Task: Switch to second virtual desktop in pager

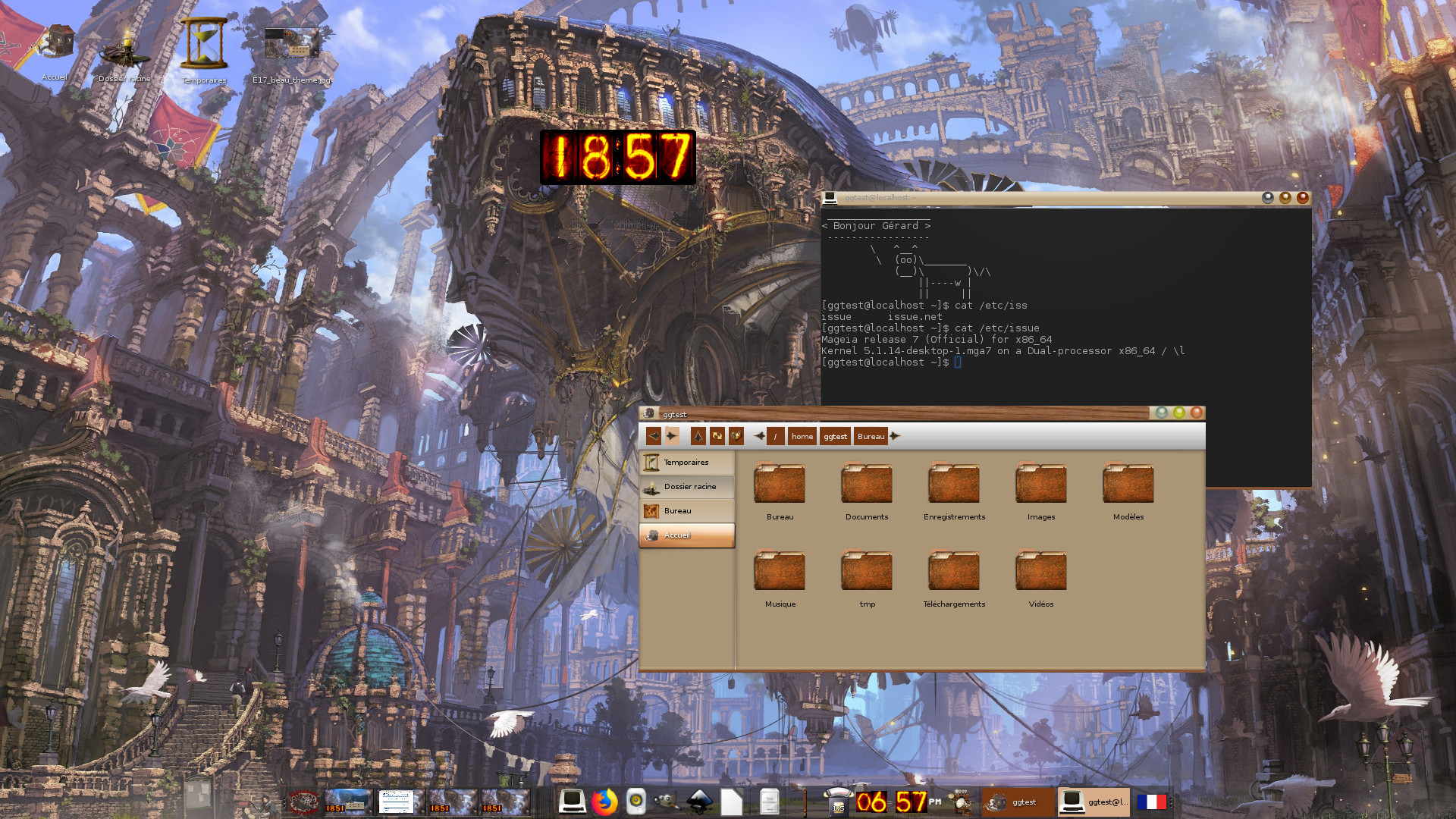Action: pos(400,802)
